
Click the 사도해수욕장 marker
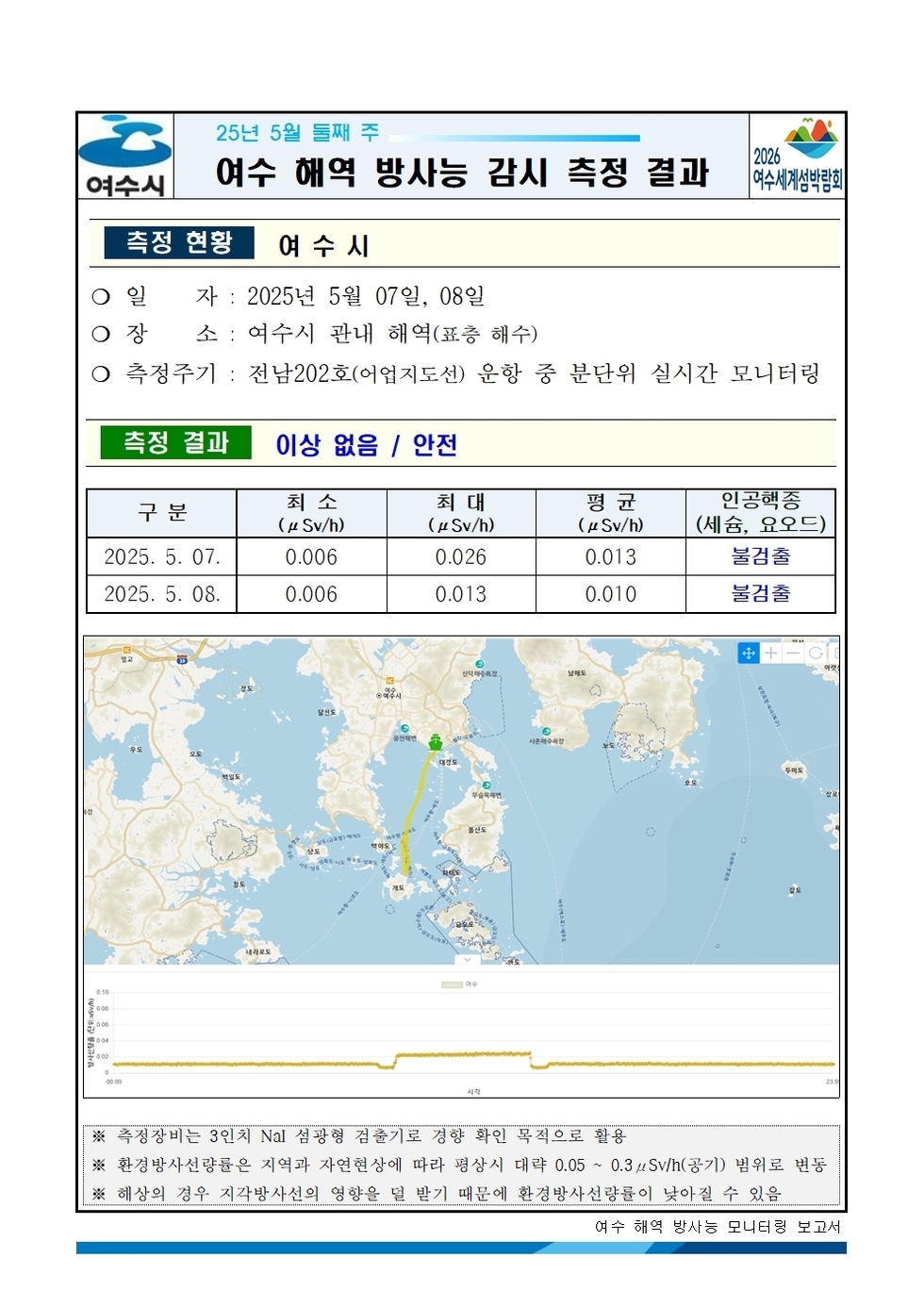pyautogui.click(x=547, y=731)
